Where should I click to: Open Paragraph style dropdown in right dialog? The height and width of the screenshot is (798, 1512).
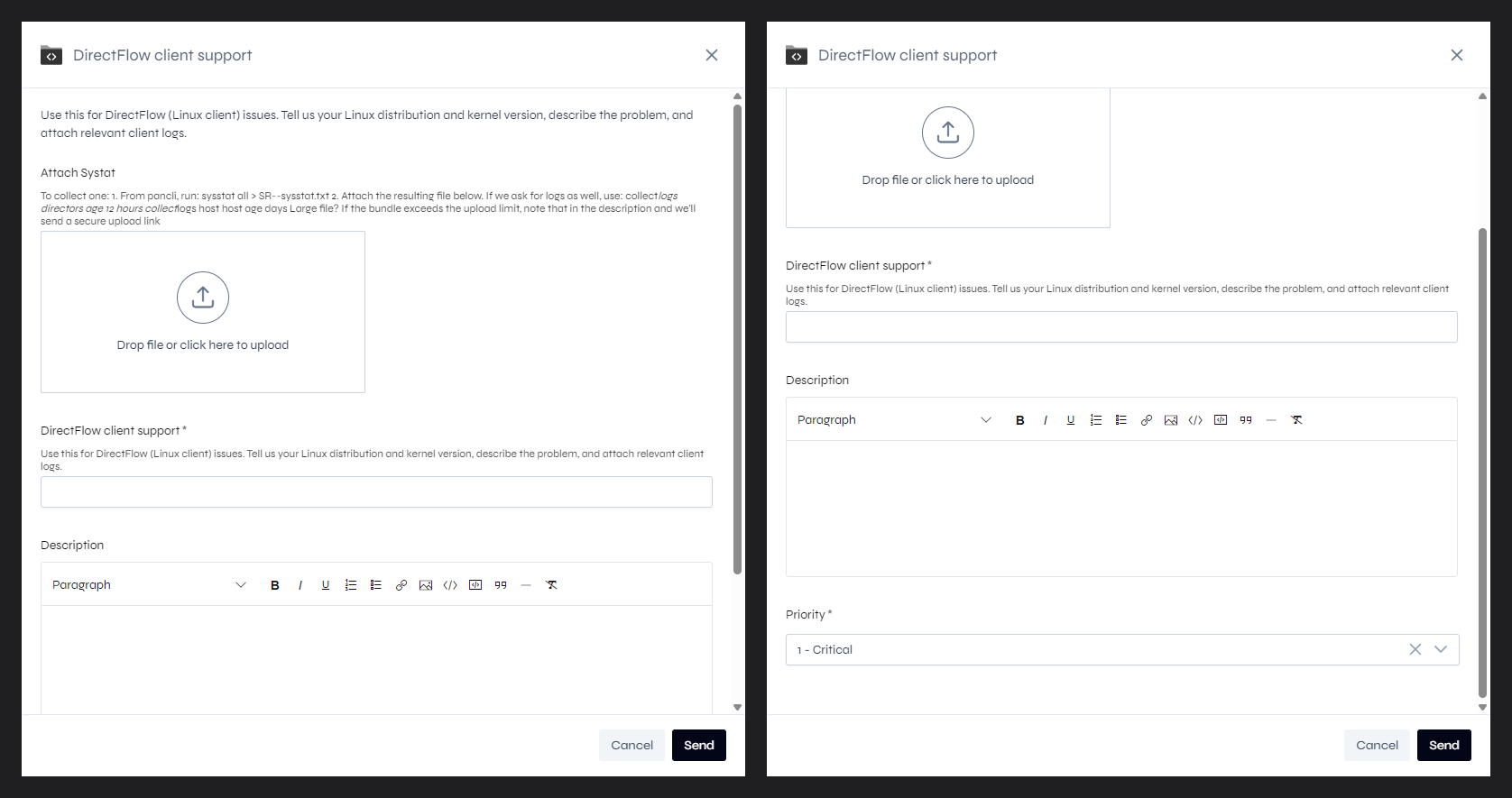pyautogui.click(x=894, y=420)
